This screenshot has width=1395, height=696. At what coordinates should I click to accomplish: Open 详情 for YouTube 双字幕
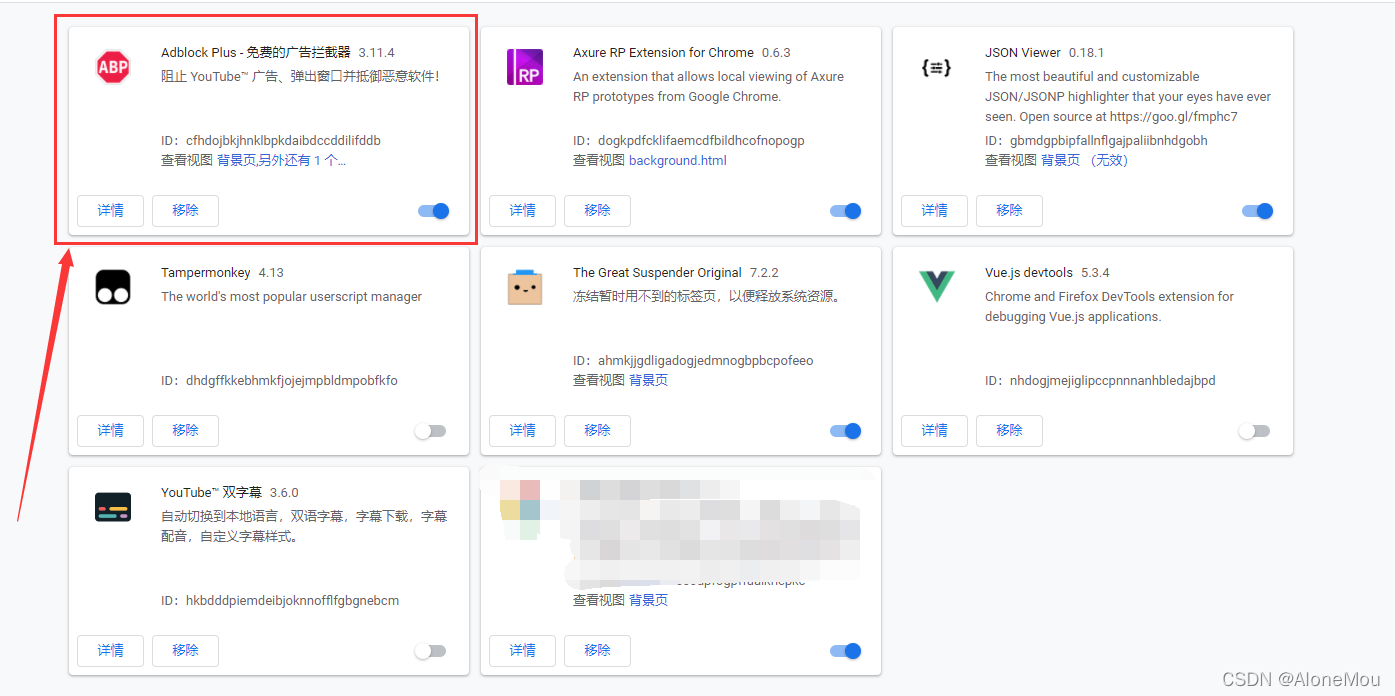pyautogui.click(x=111, y=651)
